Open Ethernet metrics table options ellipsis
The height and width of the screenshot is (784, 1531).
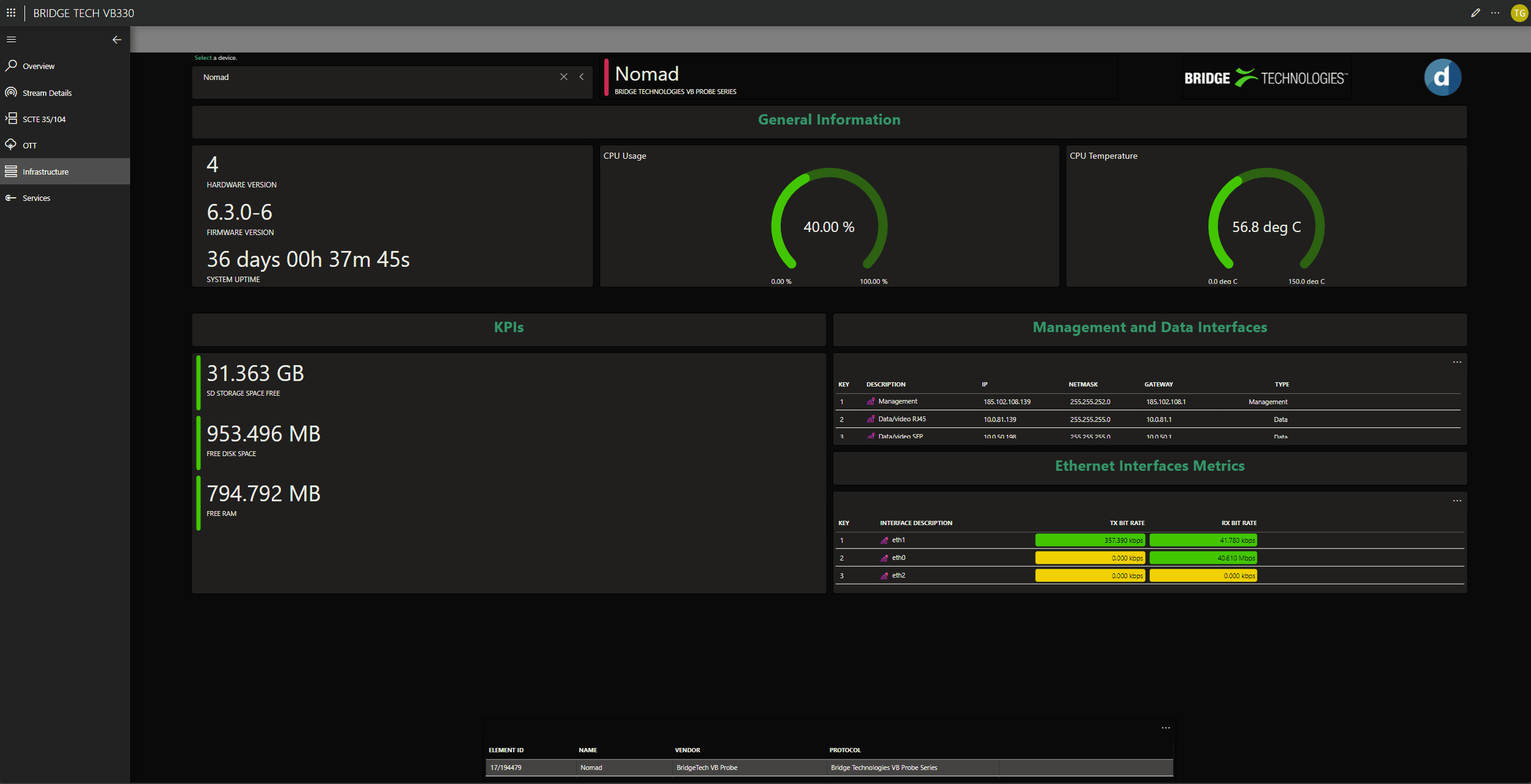coord(1457,501)
